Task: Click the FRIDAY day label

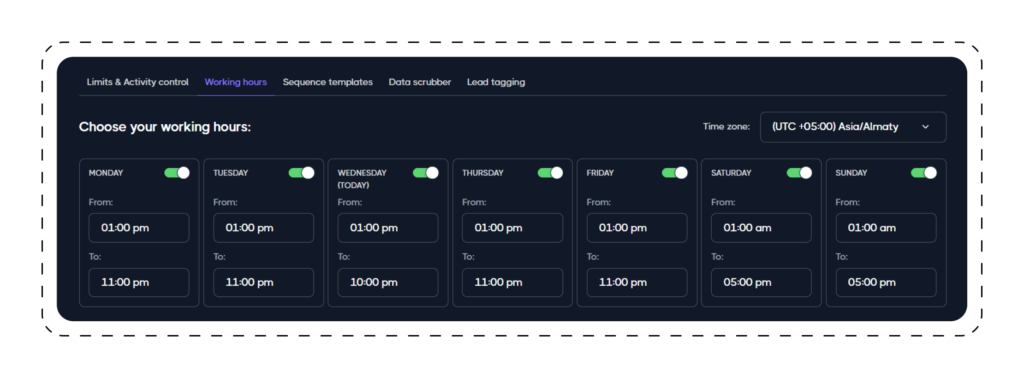Action: pyautogui.click(x=600, y=173)
